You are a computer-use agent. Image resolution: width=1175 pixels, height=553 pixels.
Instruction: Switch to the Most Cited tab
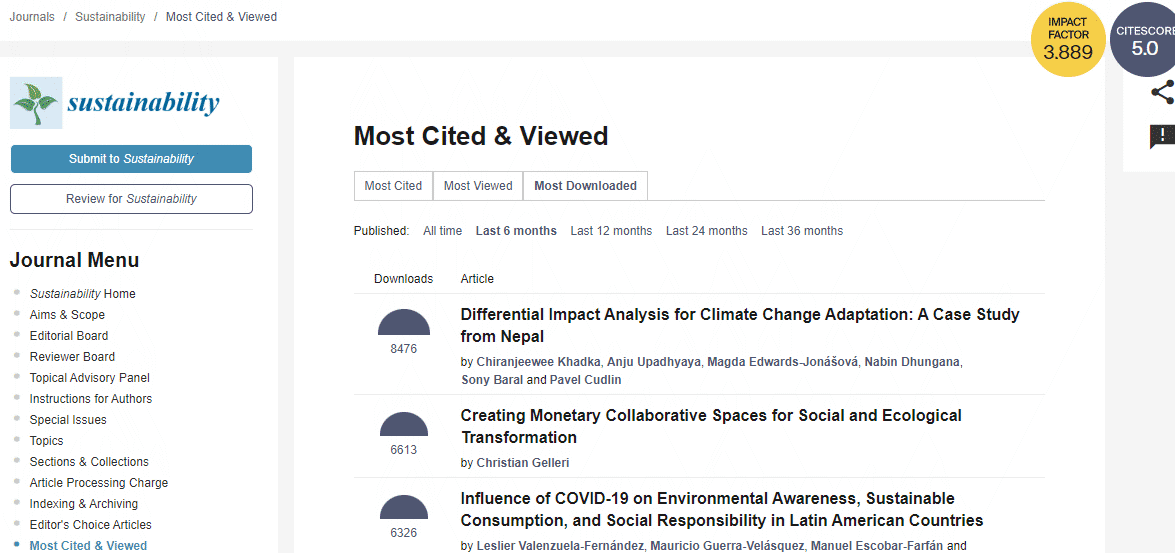coord(393,186)
